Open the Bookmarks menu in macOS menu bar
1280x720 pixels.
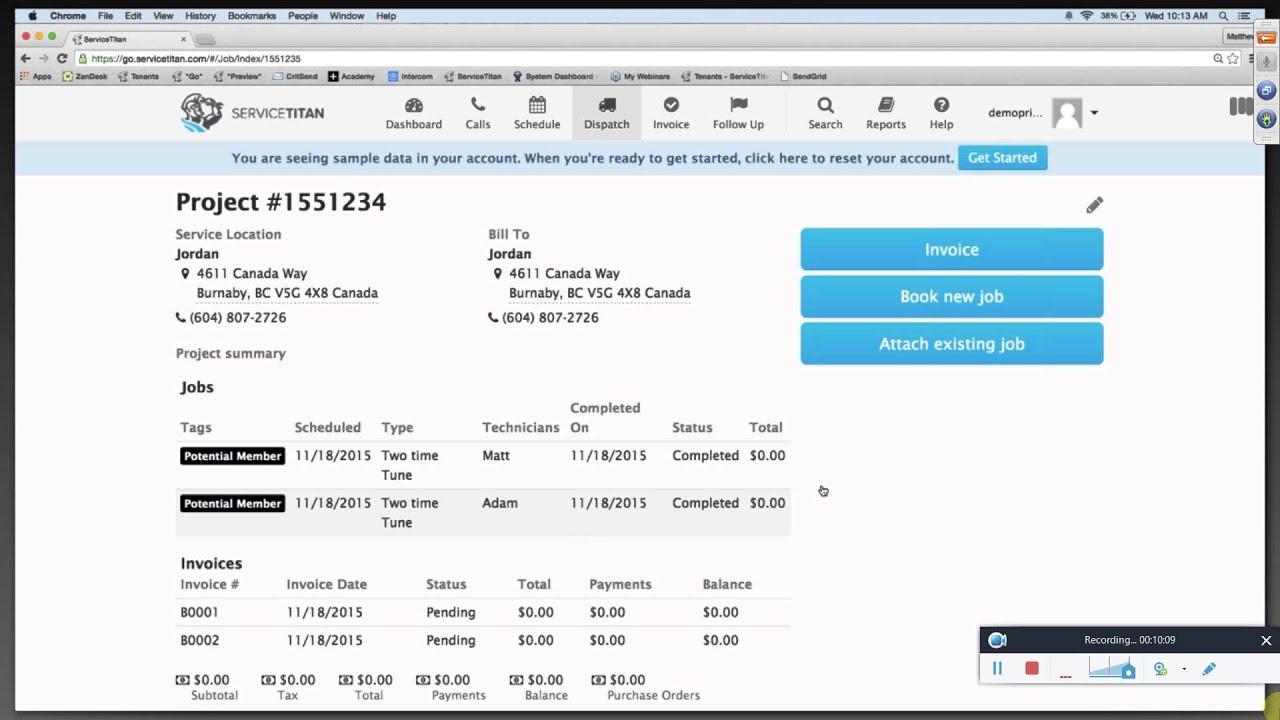(x=252, y=16)
